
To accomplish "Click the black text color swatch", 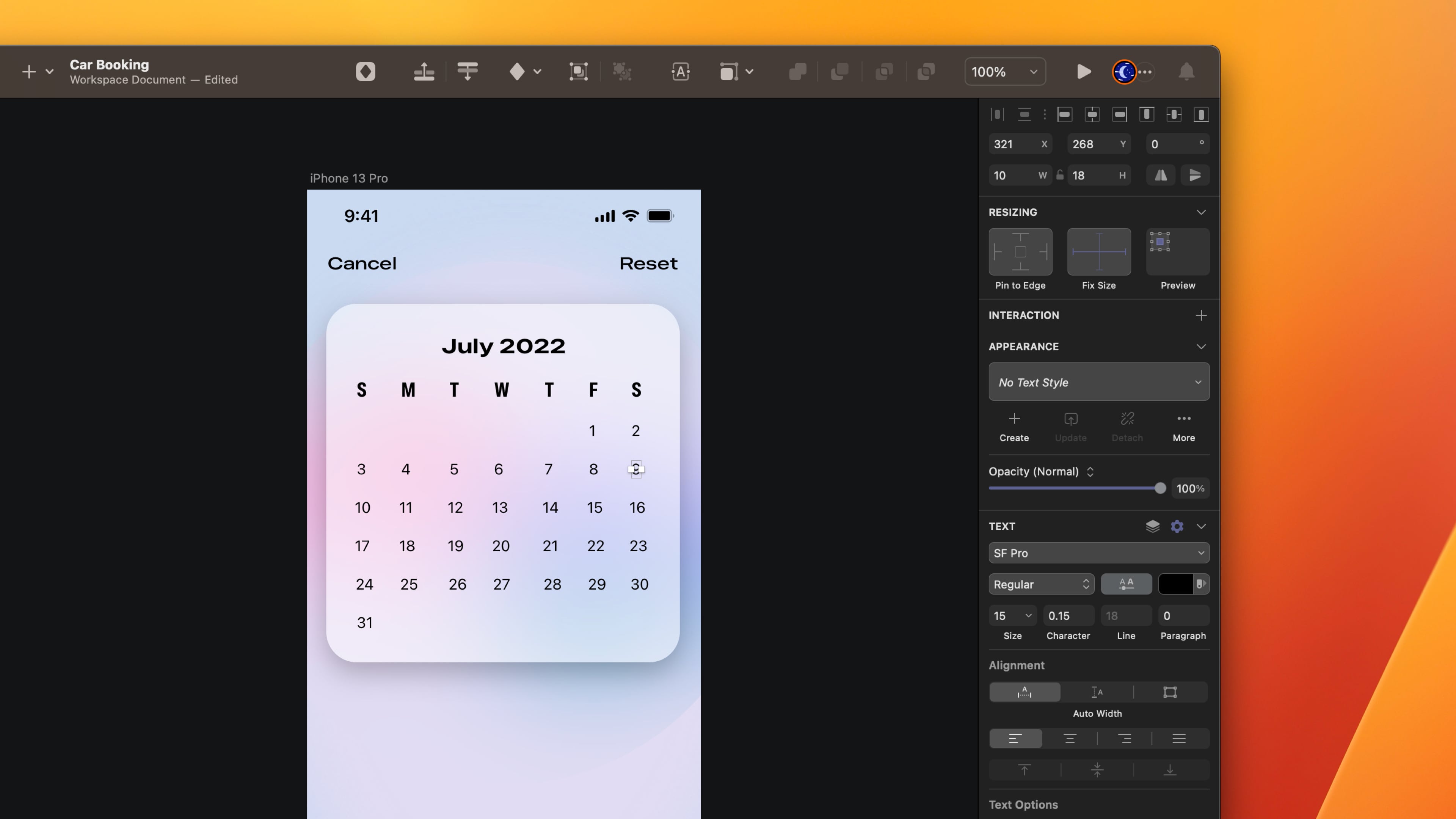I will coord(1176,584).
